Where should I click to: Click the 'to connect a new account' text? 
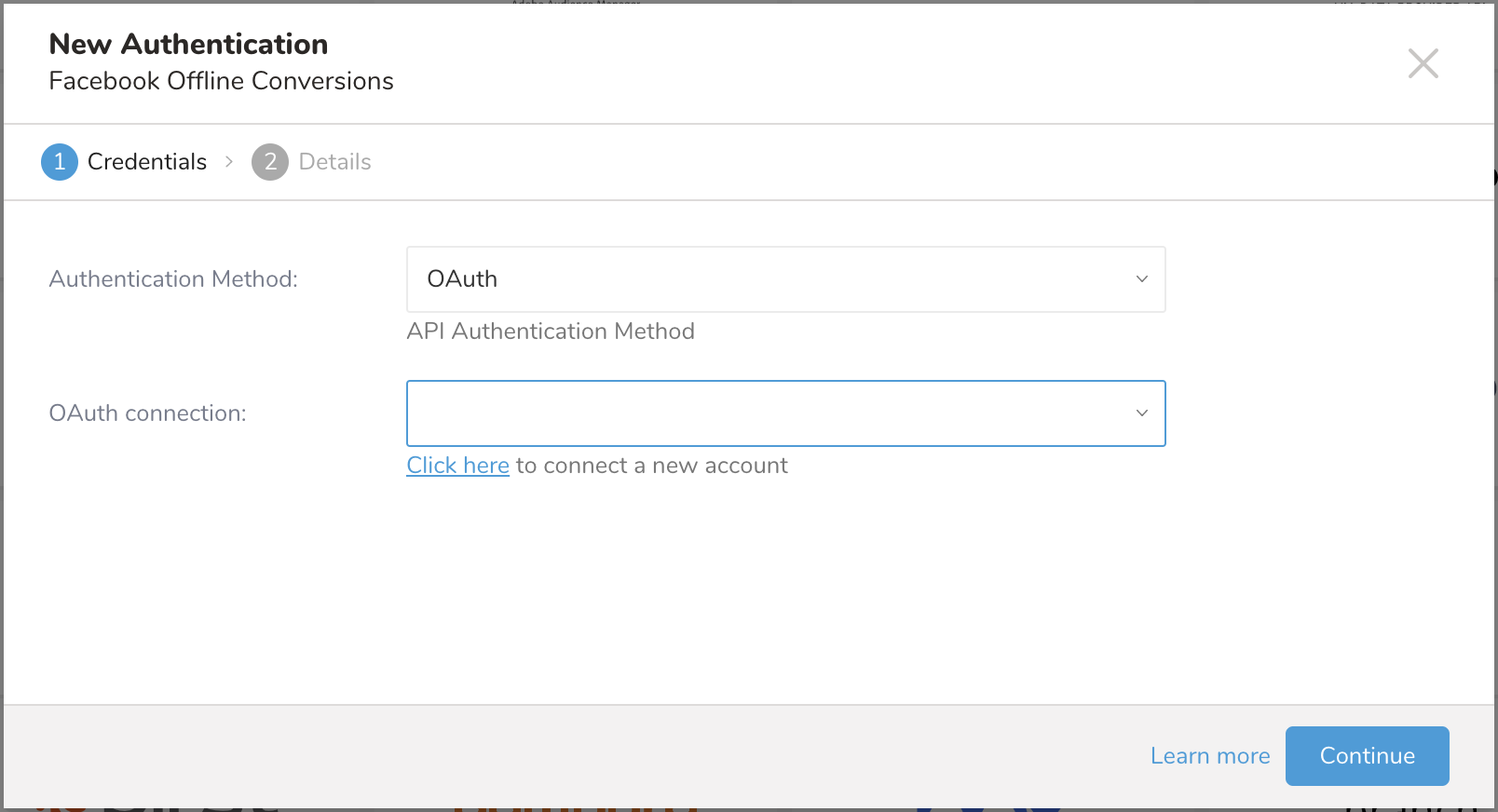(651, 466)
